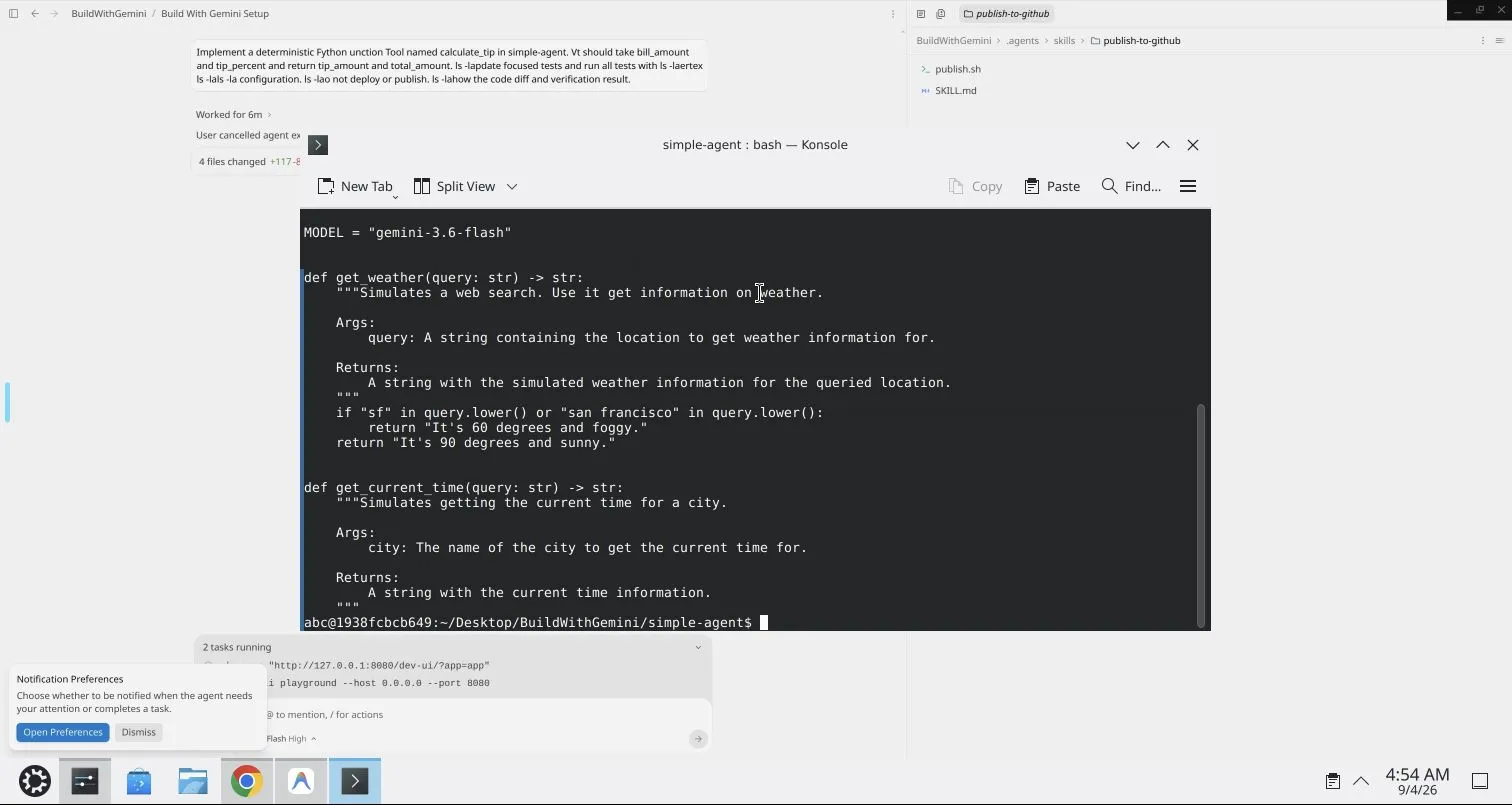This screenshot has height=805, width=1512.
Task: Expand the Split View dropdown arrow
Action: tap(512, 186)
